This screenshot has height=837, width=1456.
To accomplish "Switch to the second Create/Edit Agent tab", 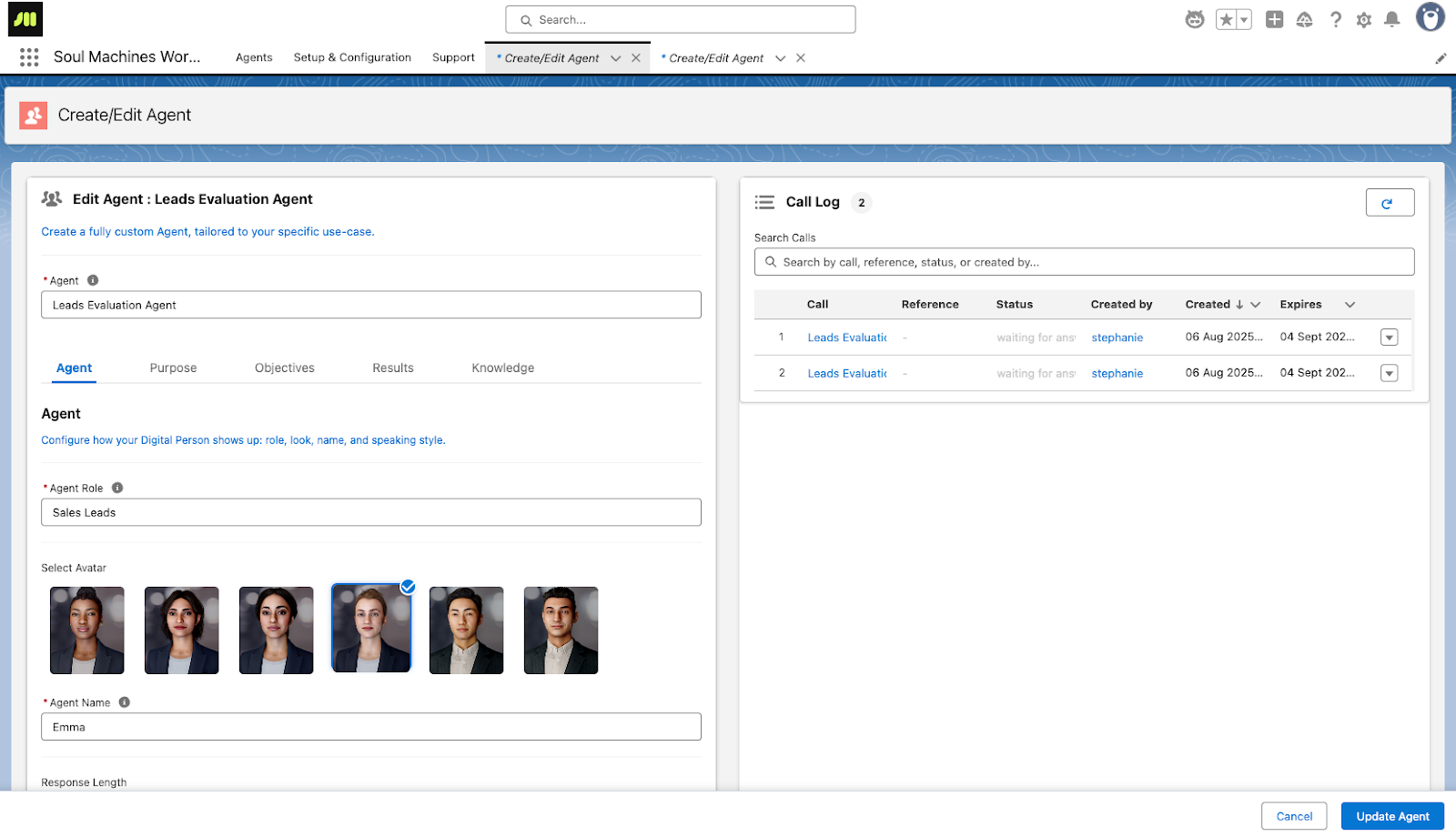I will tap(716, 58).
